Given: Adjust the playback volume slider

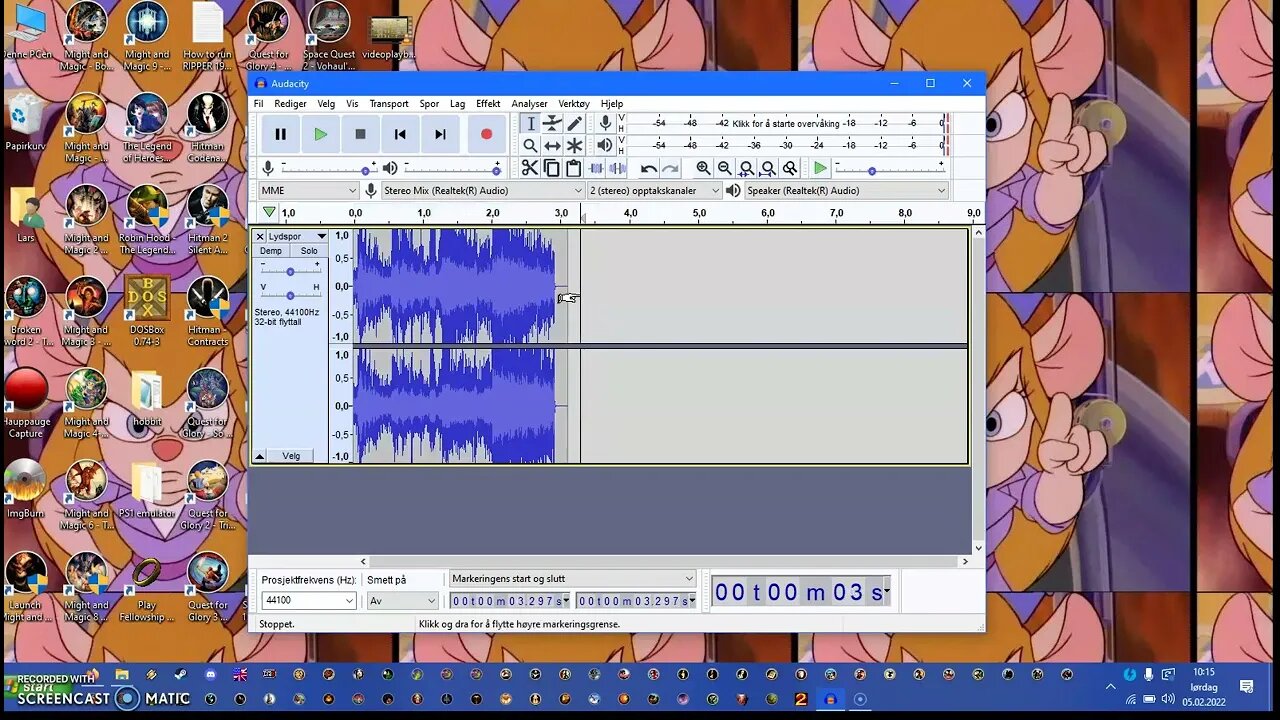Looking at the screenshot, I should point(451,169).
